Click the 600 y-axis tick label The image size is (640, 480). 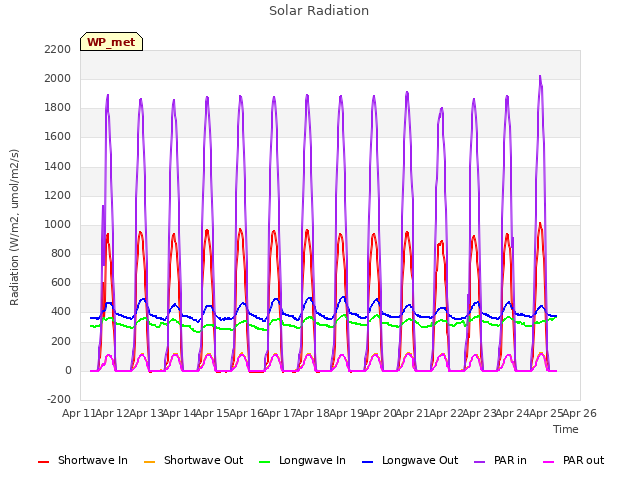pyautogui.click(x=61, y=282)
